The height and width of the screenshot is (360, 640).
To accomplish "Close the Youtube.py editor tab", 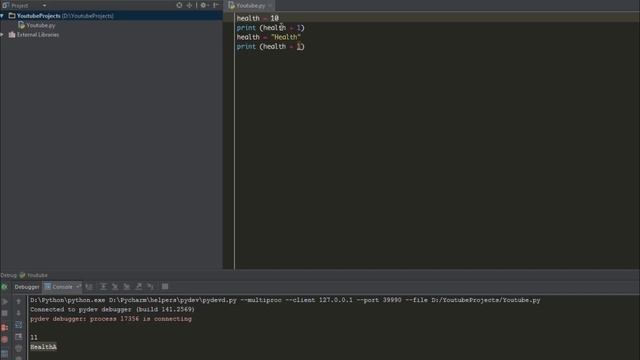I will [270, 6].
